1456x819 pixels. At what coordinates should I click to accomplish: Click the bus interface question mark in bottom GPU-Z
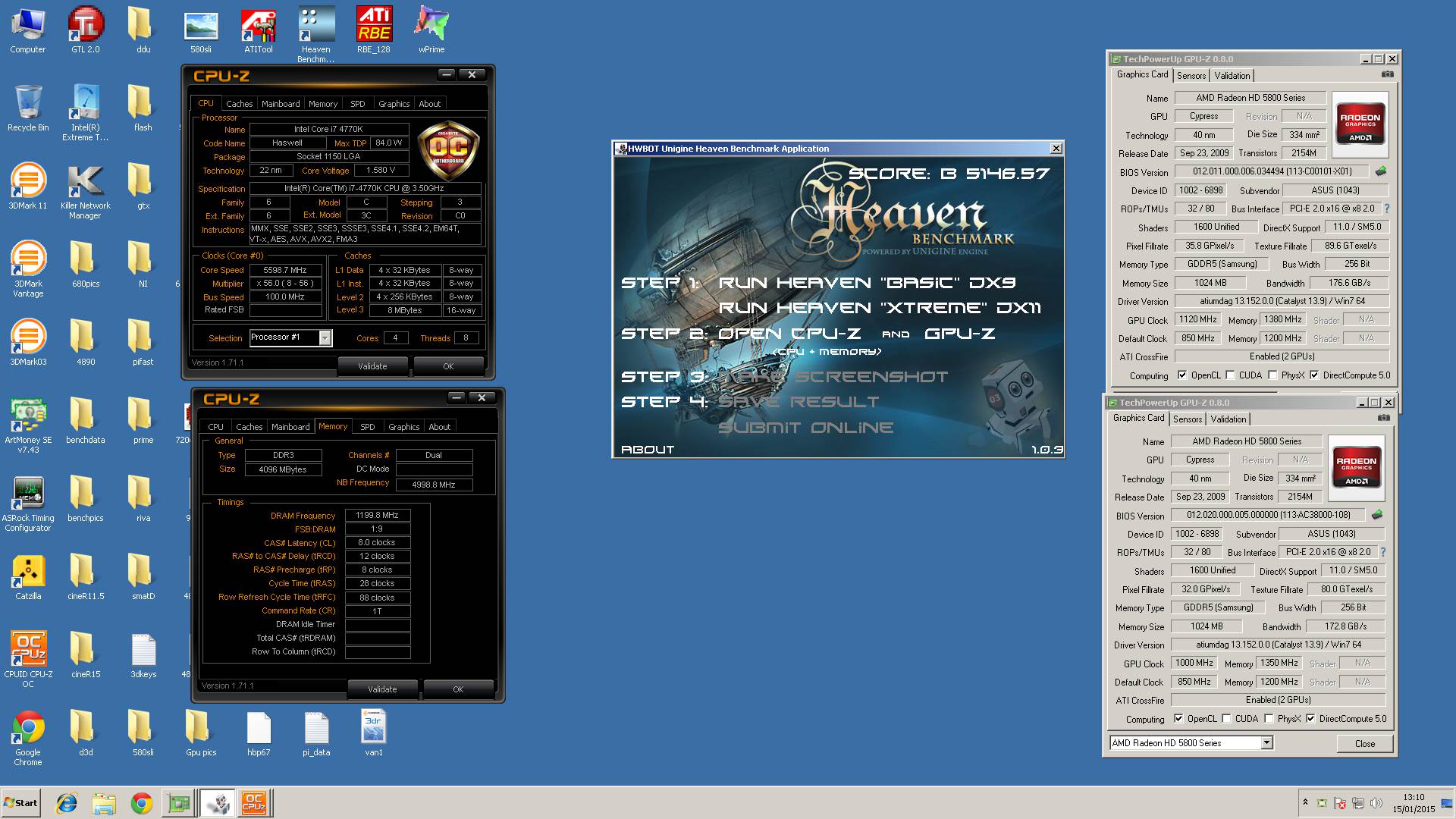tap(1382, 552)
